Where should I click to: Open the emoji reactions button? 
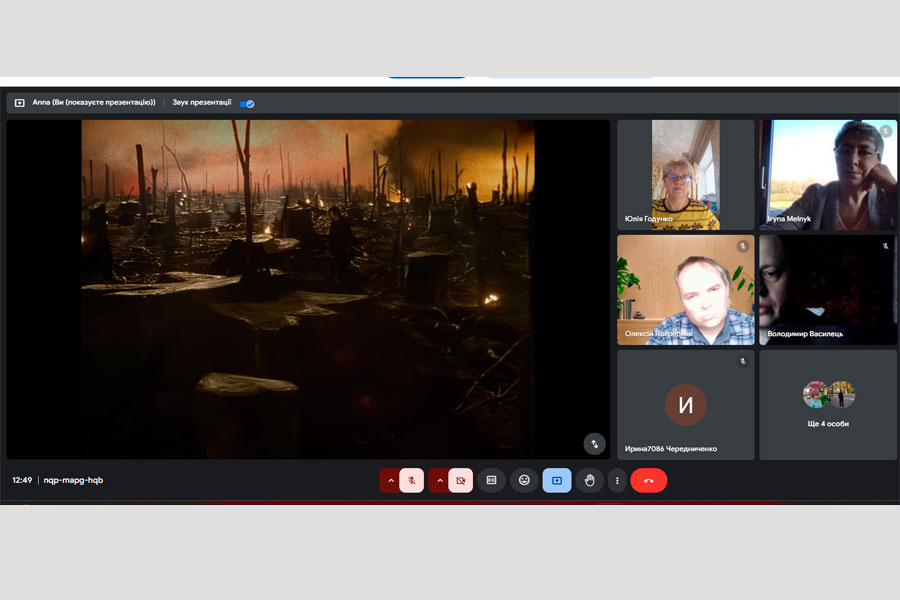pyautogui.click(x=524, y=480)
